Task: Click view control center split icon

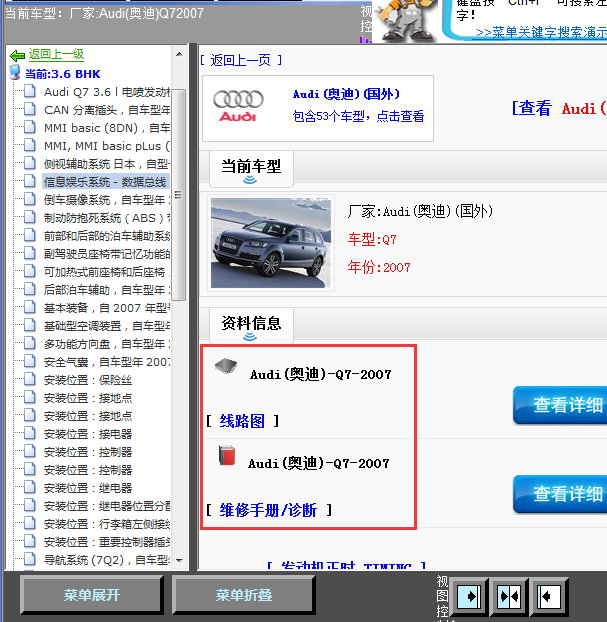Action: coord(509,596)
